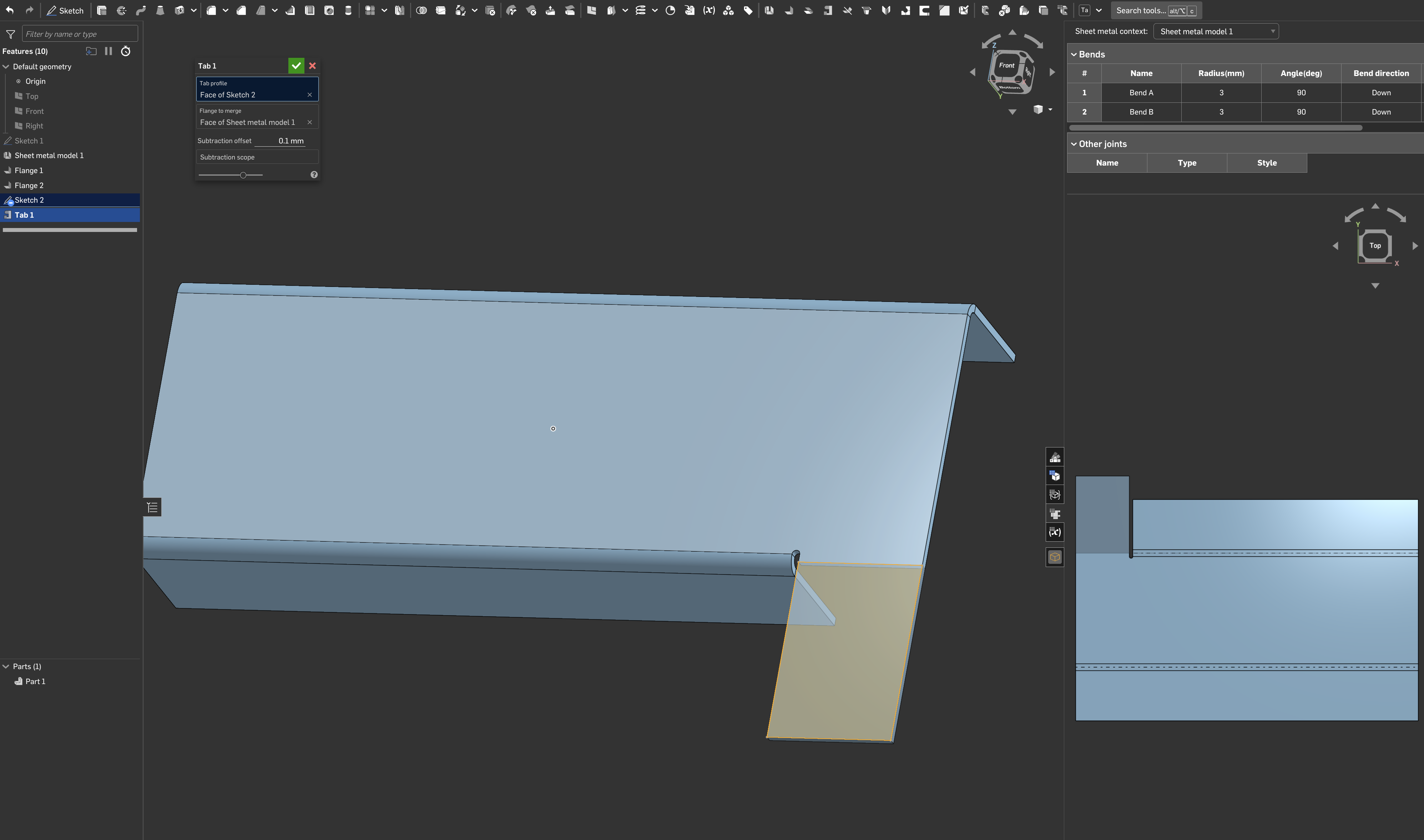Clear the Tab profile selection
The height and width of the screenshot is (840, 1424).
point(309,95)
